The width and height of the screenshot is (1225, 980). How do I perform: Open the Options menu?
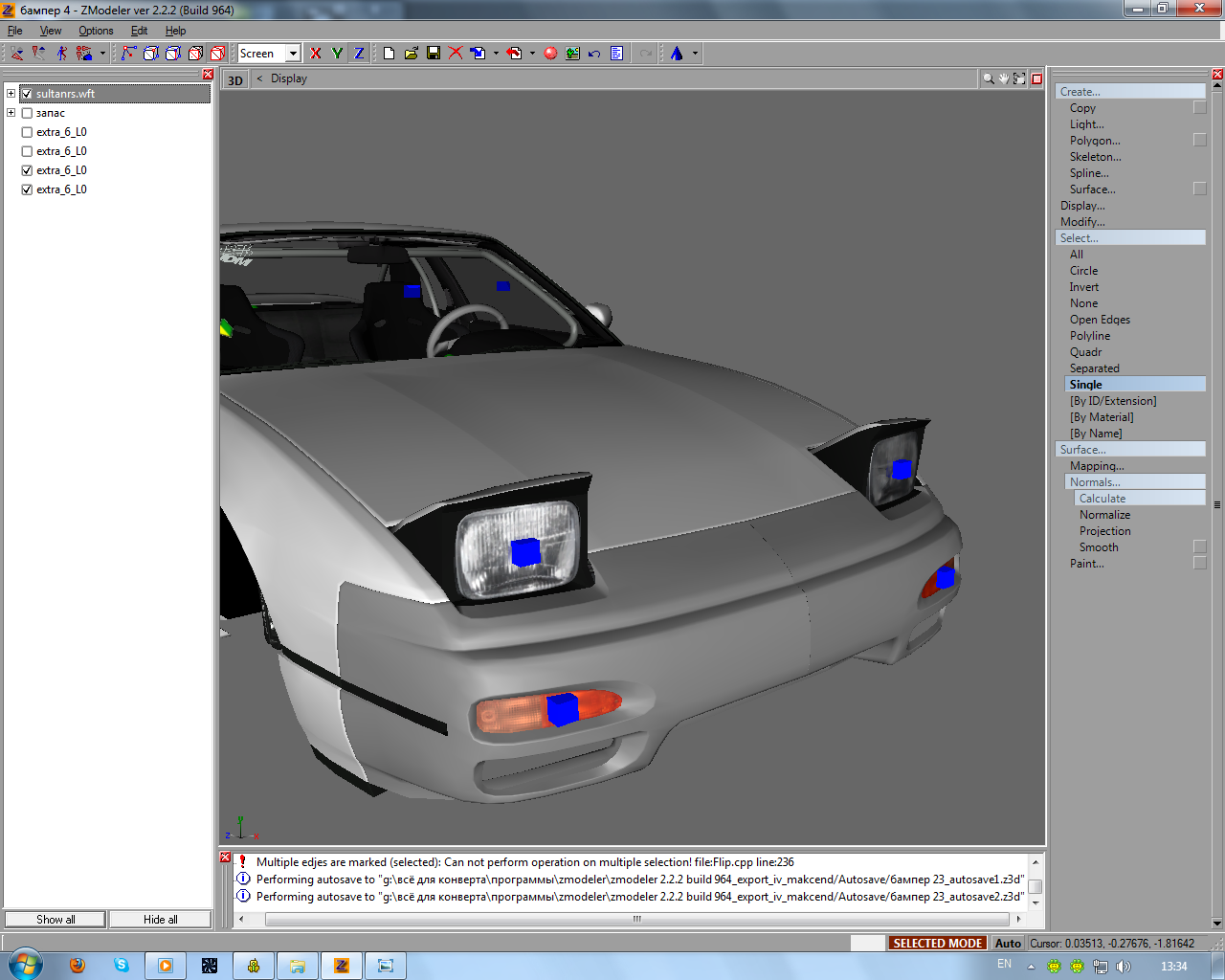click(96, 31)
